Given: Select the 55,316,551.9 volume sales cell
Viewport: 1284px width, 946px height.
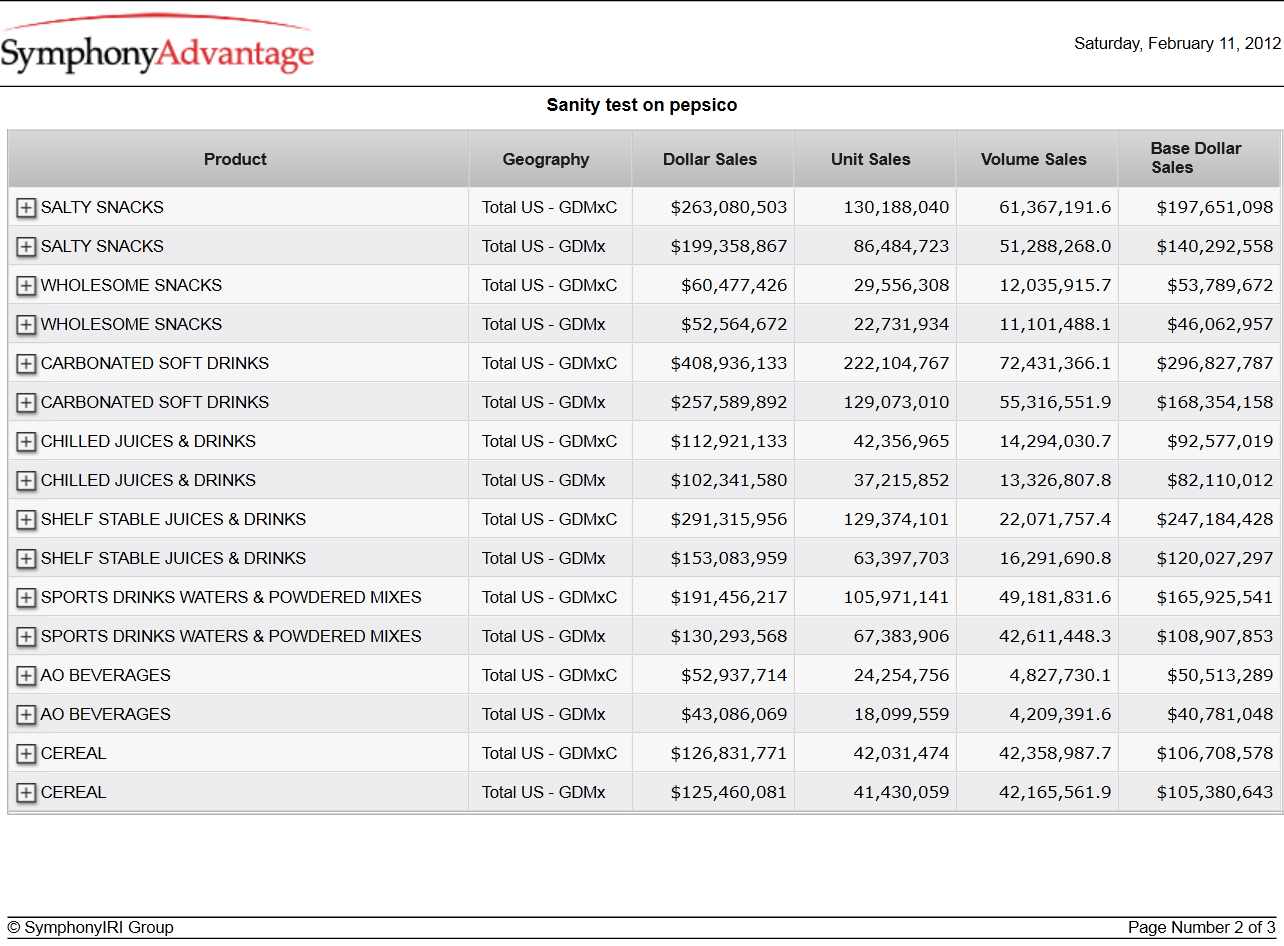Looking at the screenshot, I should pyautogui.click(x=1037, y=402).
